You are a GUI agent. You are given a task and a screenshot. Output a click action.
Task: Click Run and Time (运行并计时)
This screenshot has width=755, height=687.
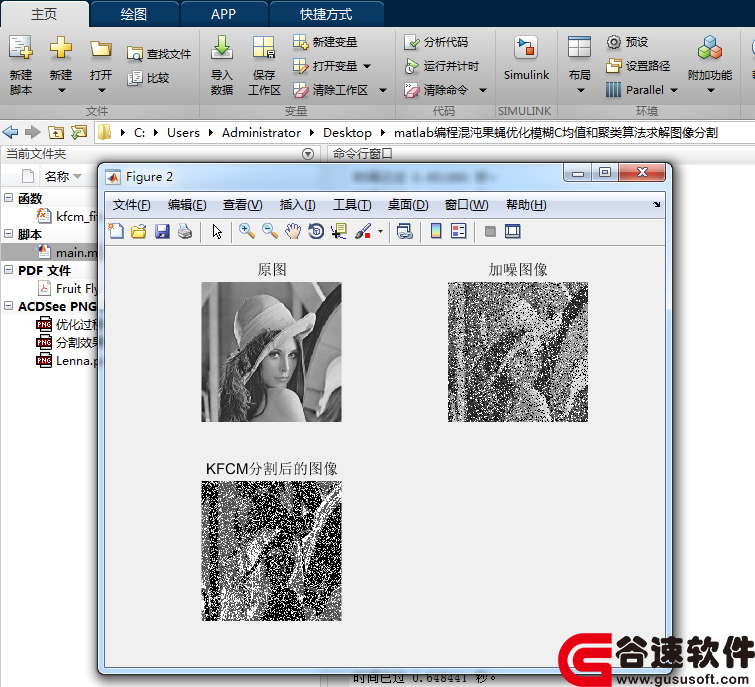442,66
